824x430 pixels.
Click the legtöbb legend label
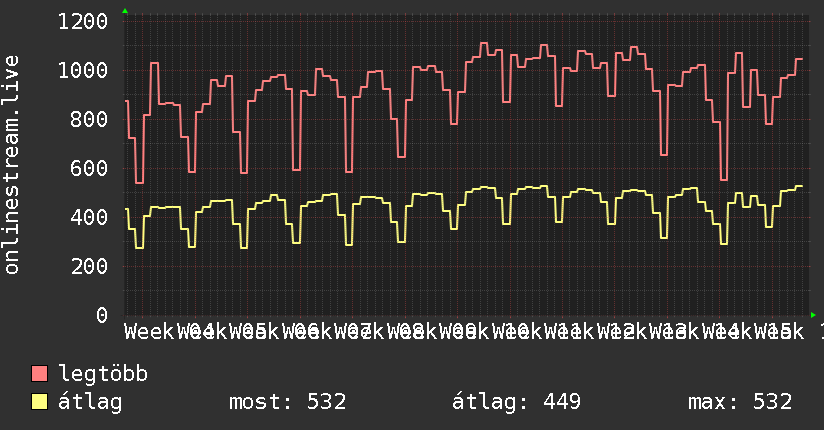pyautogui.click(x=103, y=374)
